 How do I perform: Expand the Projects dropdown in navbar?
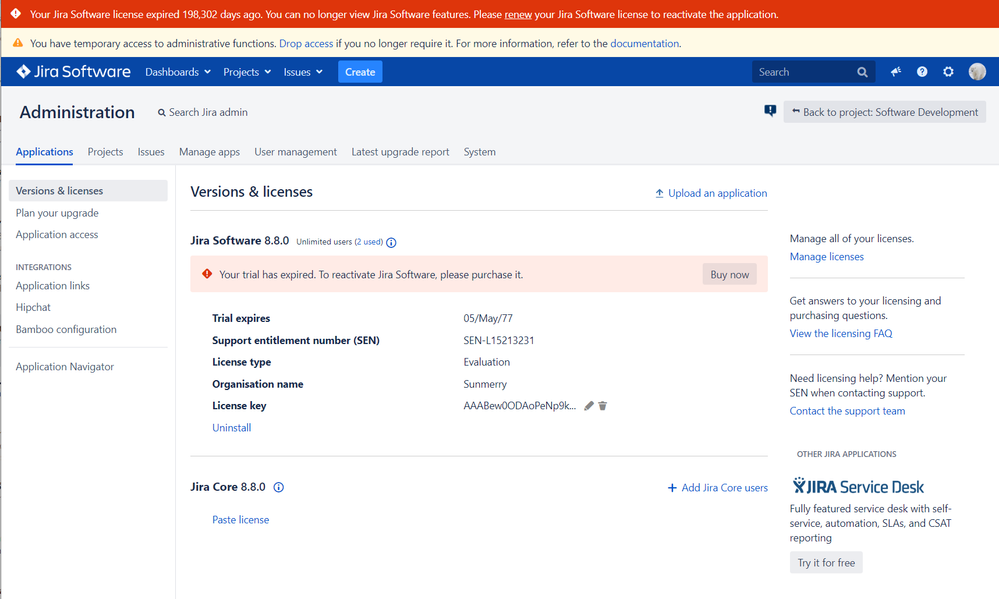[x=247, y=72]
